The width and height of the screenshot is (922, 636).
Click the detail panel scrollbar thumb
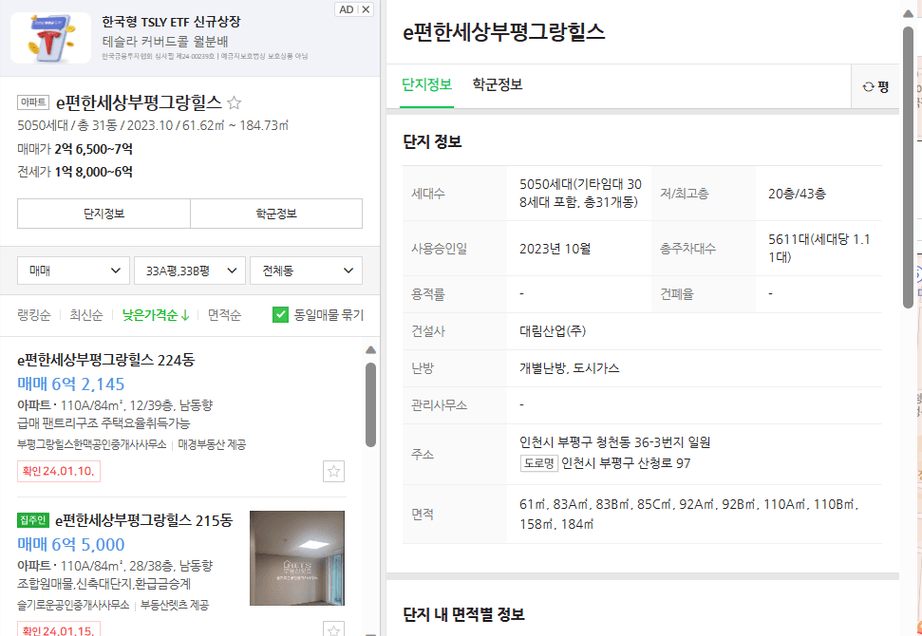pos(908,166)
